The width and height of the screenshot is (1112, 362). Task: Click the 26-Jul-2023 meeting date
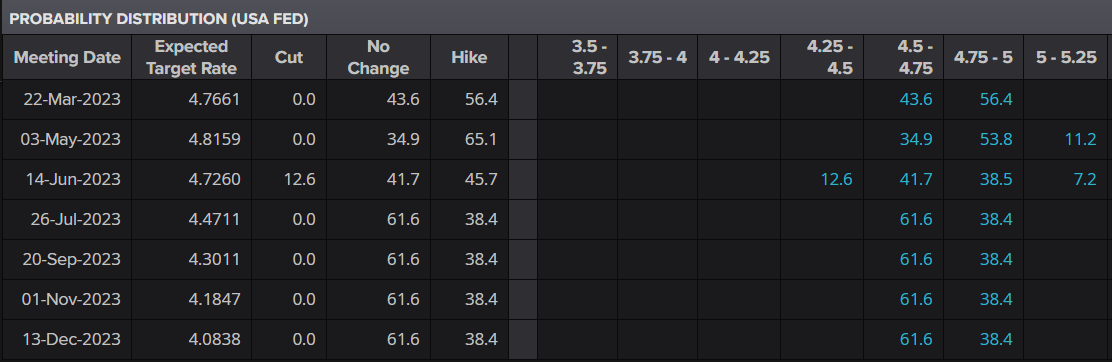(75, 219)
